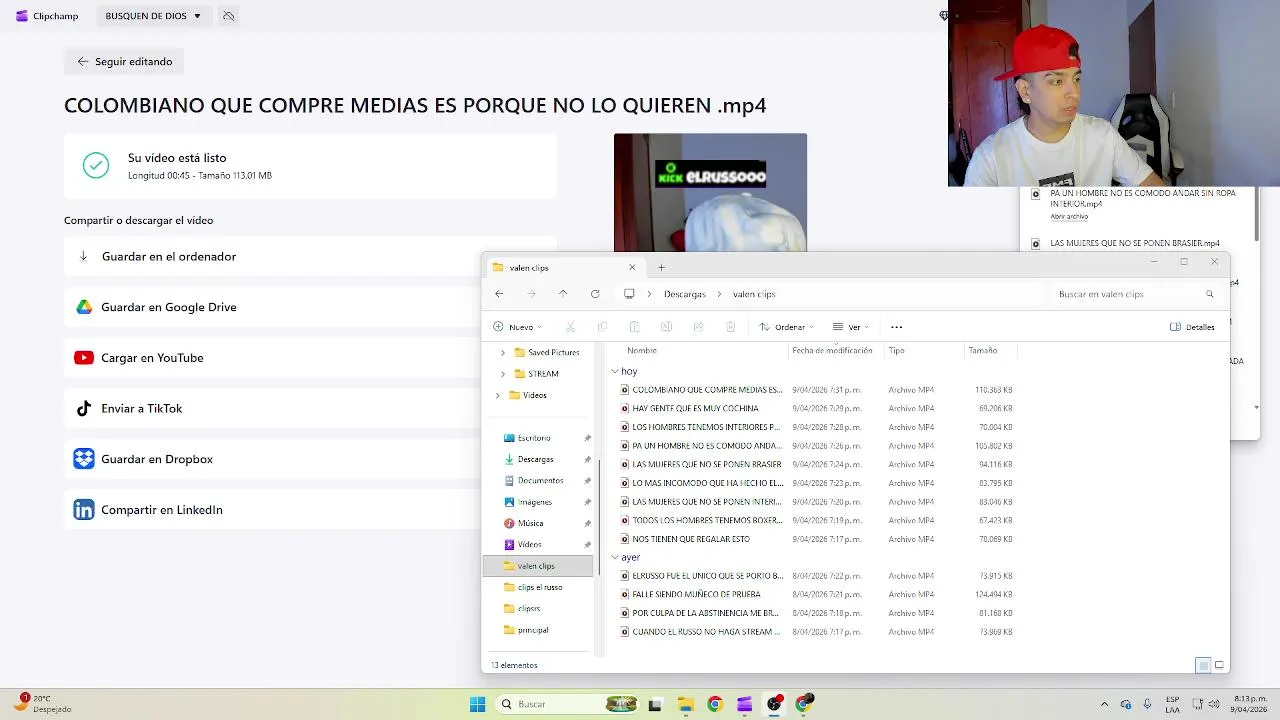Collapse the ayer group
The image size is (1280, 720).
[x=615, y=557]
